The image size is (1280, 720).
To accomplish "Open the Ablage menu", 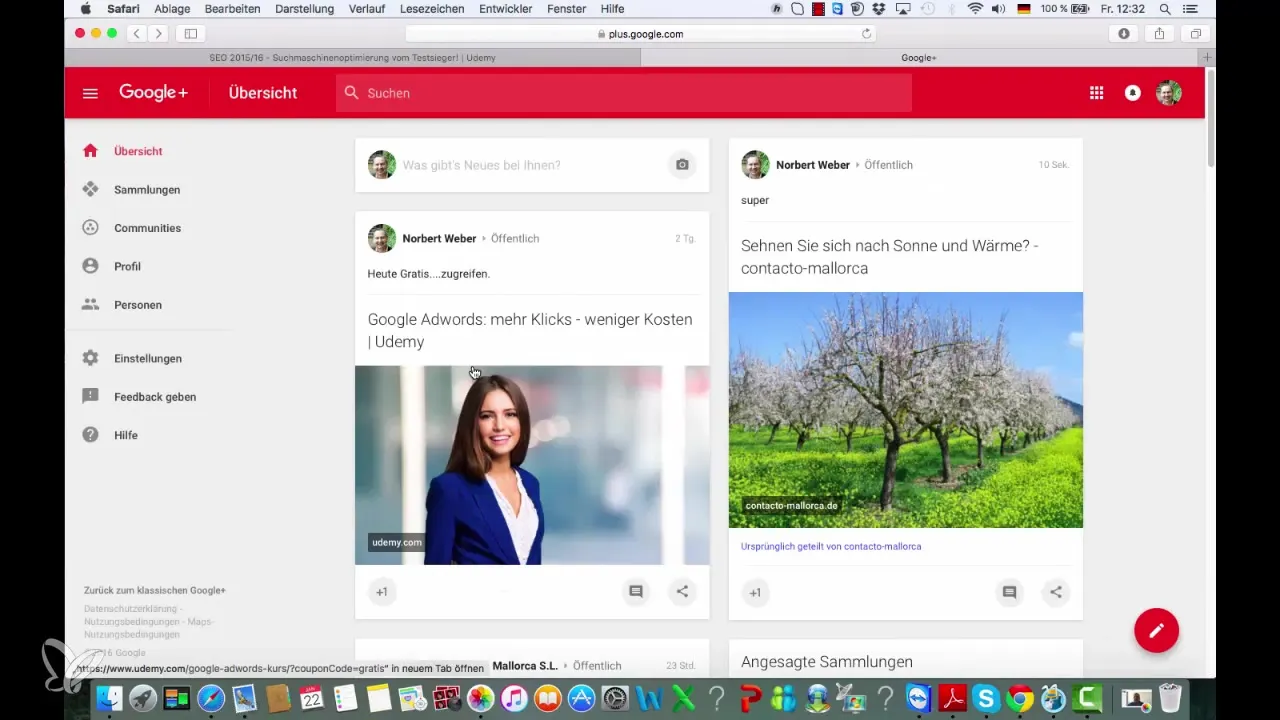I will pyautogui.click(x=172, y=8).
